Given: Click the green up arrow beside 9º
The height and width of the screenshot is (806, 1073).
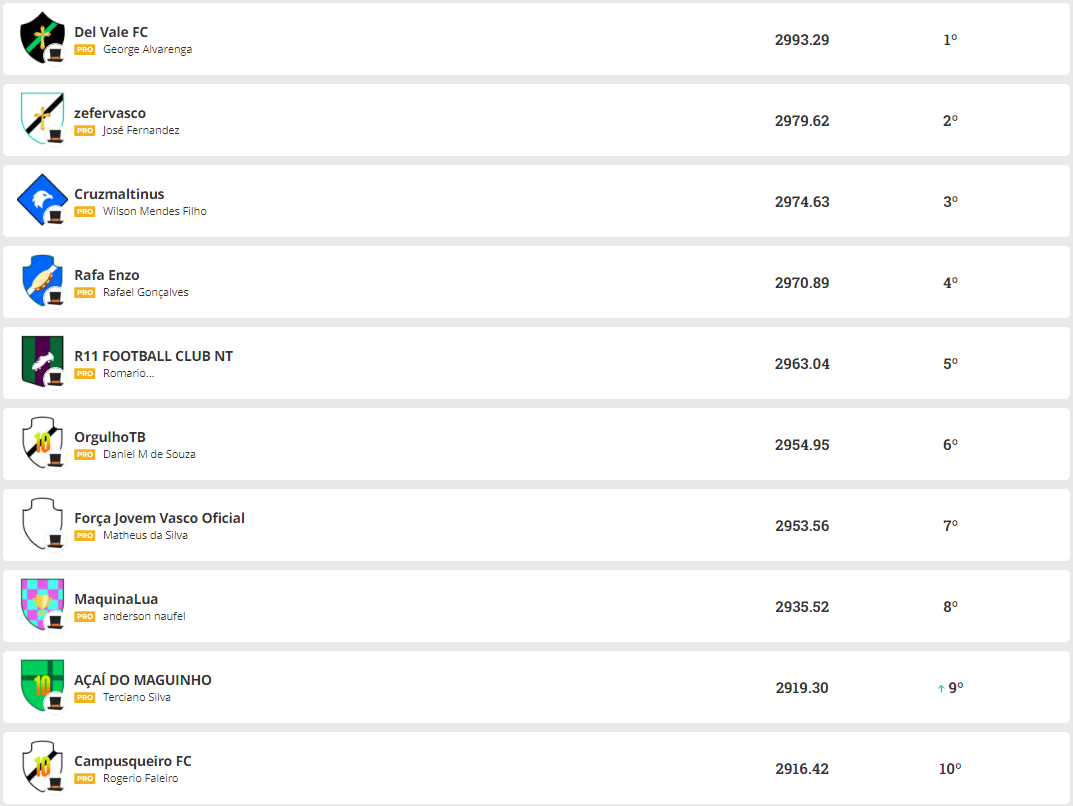Looking at the screenshot, I should pos(941,688).
